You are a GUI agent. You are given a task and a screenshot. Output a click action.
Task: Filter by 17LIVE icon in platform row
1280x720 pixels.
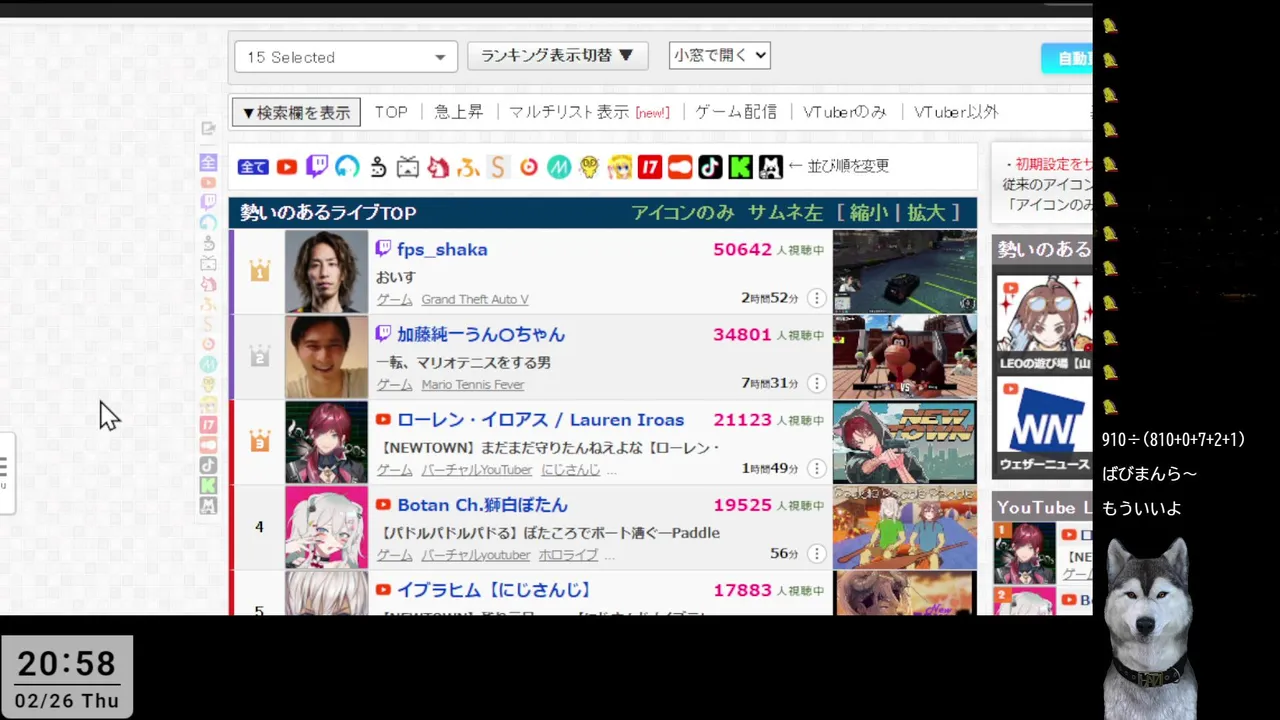click(650, 167)
